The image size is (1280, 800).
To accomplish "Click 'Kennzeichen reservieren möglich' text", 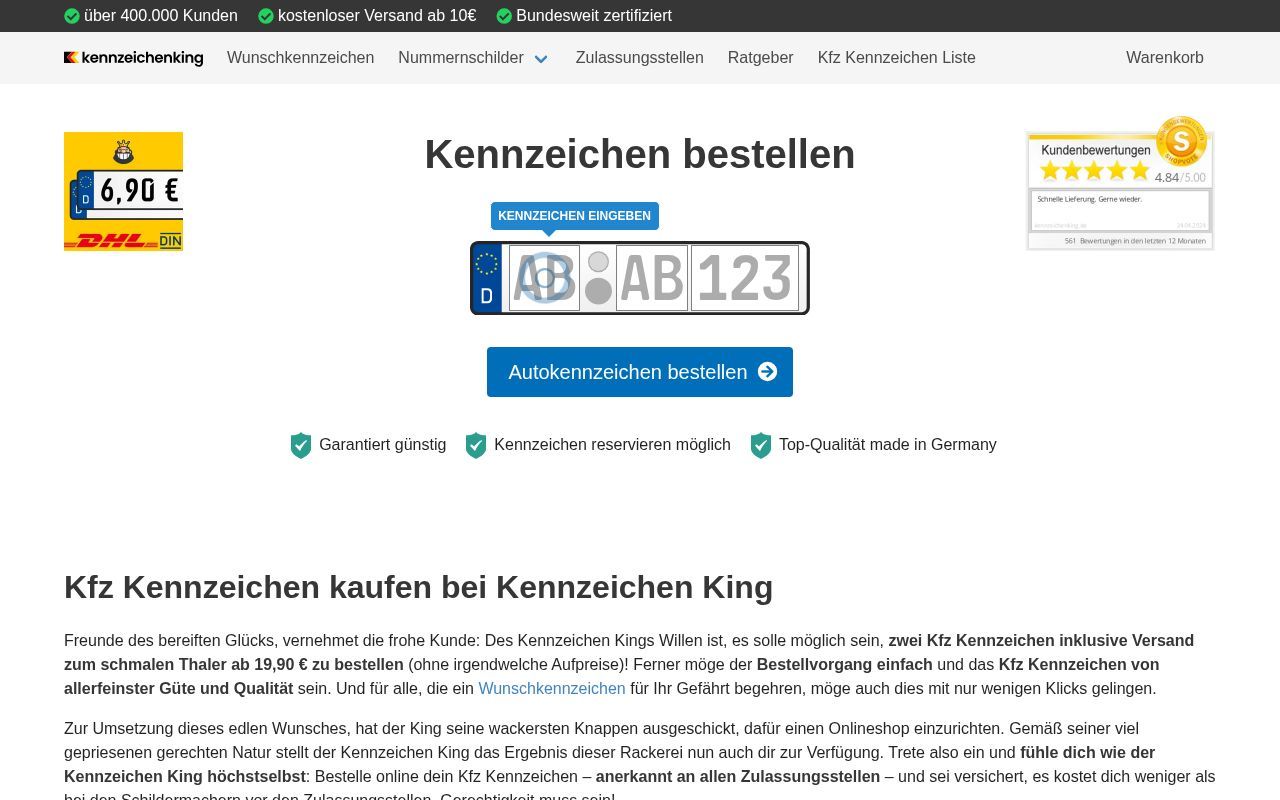I will (x=612, y=445).
